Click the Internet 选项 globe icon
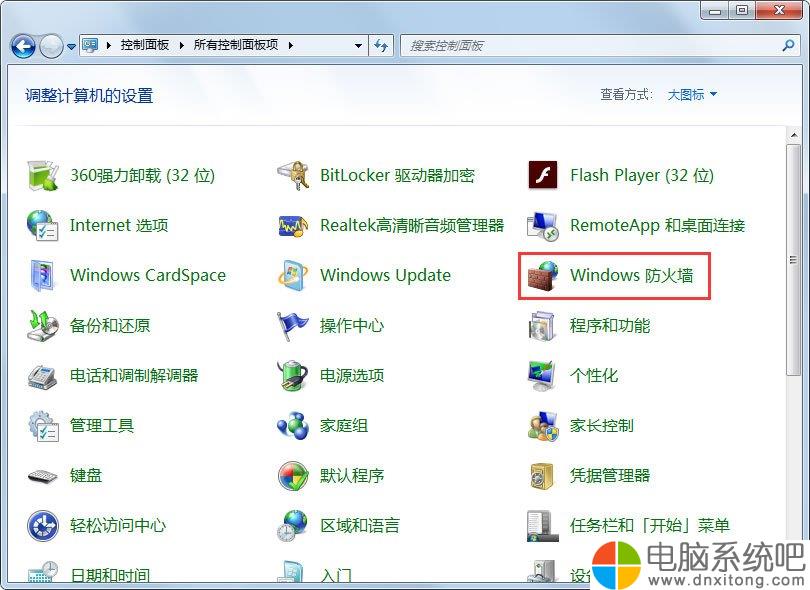The image size is (810, 590). 43,225
